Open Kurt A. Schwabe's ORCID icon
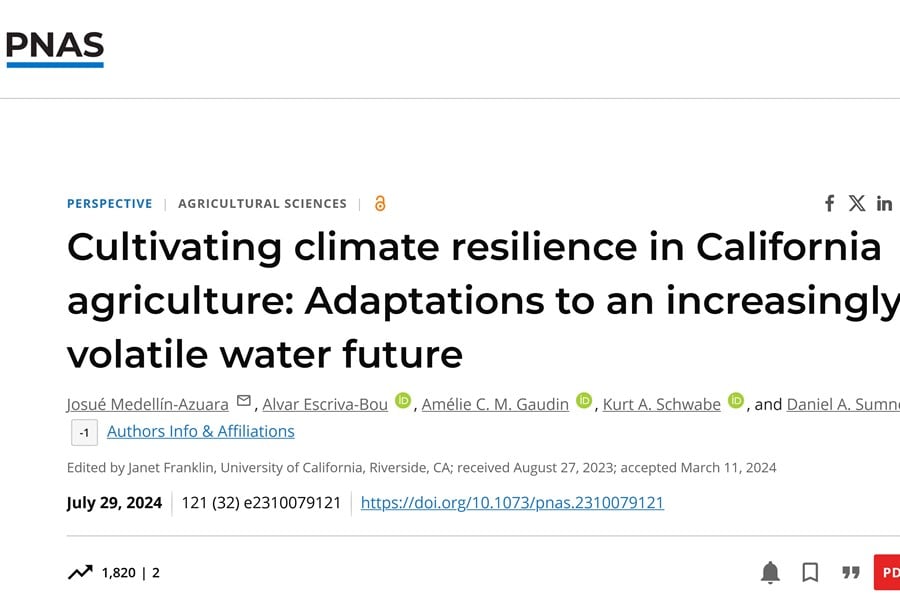Image resolution: width=900 pixels, height=600 pixels. pos(736,401)
